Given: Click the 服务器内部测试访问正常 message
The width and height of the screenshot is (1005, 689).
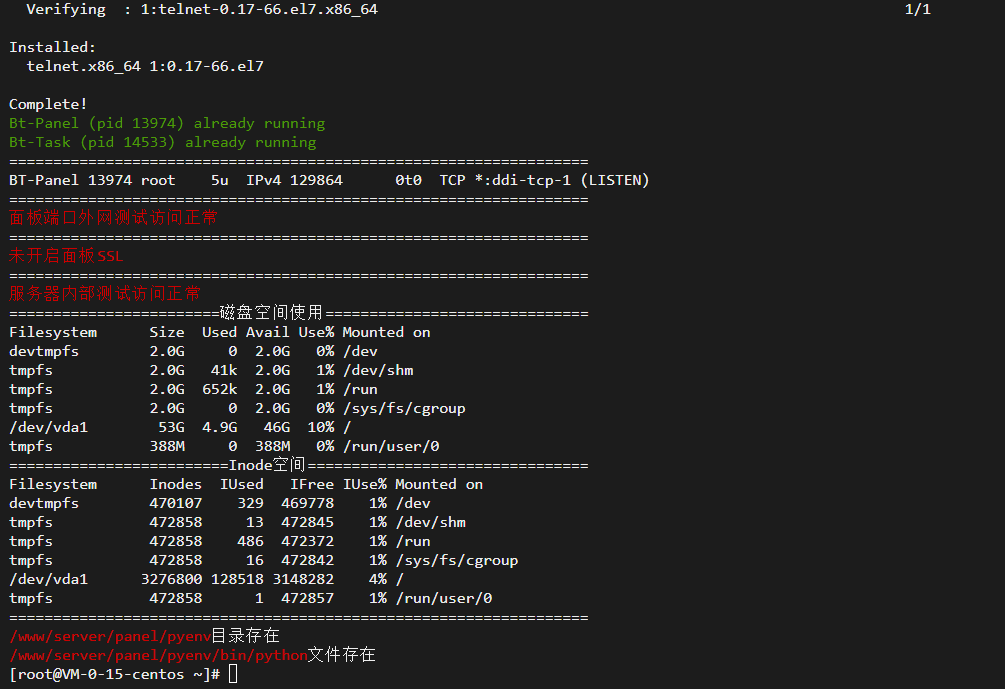Looking at the screenshot, I should click(x=105, y=294).
